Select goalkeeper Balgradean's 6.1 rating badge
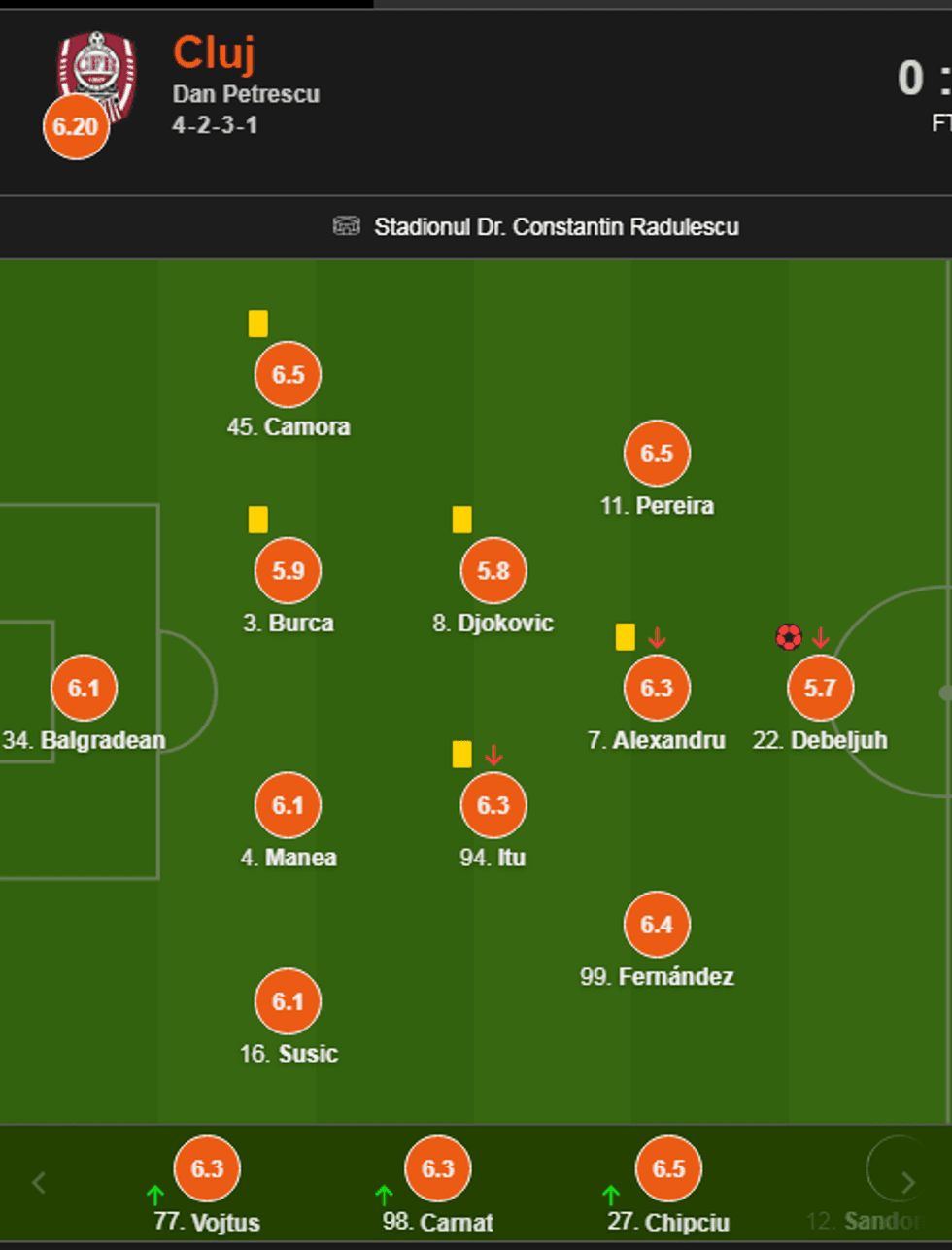Screen dimensions: 952x1250 click(x=84, y=688)
